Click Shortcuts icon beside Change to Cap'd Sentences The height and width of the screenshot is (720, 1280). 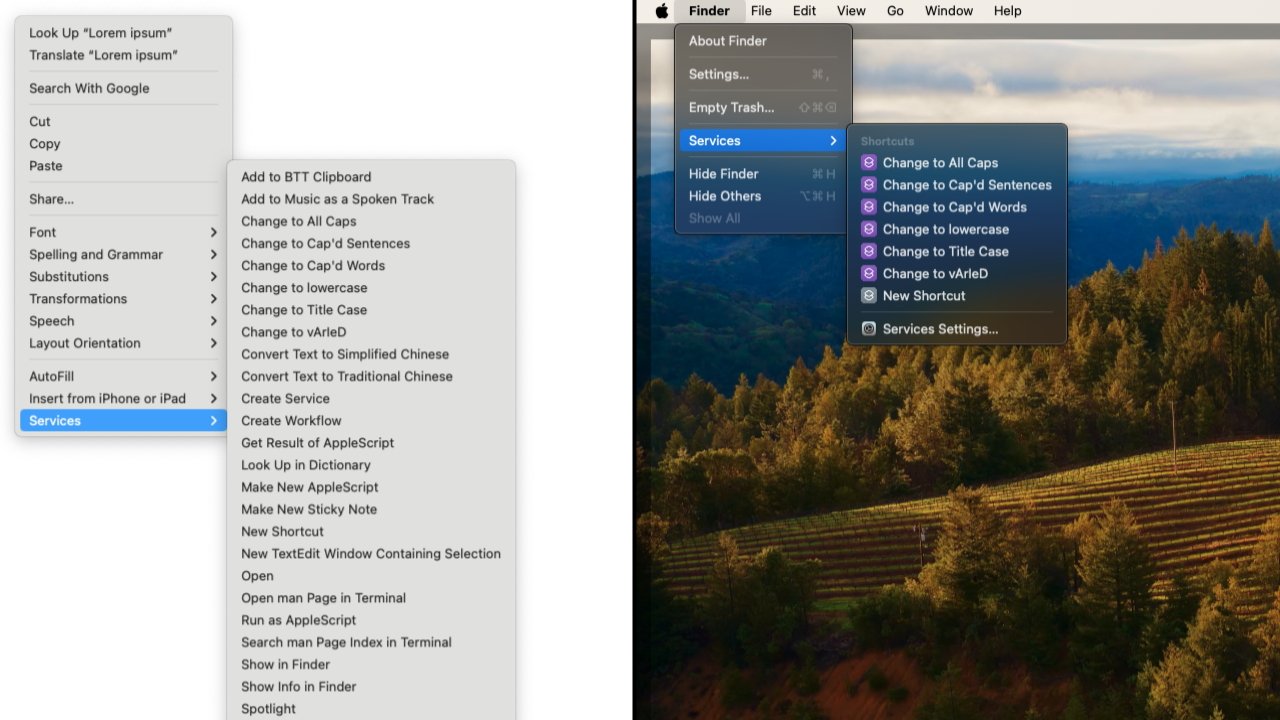[x=869, y=185]
